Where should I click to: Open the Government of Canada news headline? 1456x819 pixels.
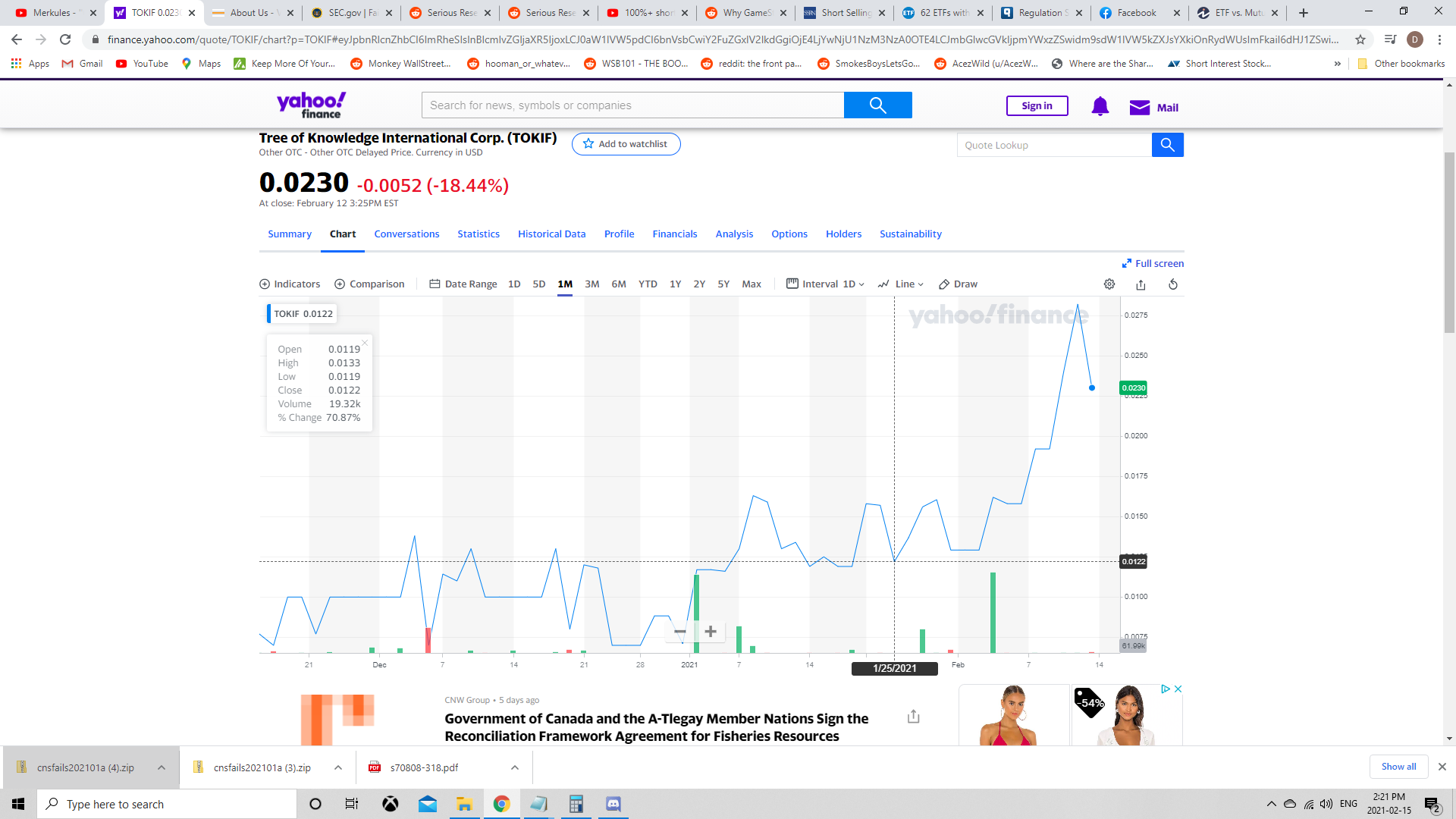(x=657, y=727)
